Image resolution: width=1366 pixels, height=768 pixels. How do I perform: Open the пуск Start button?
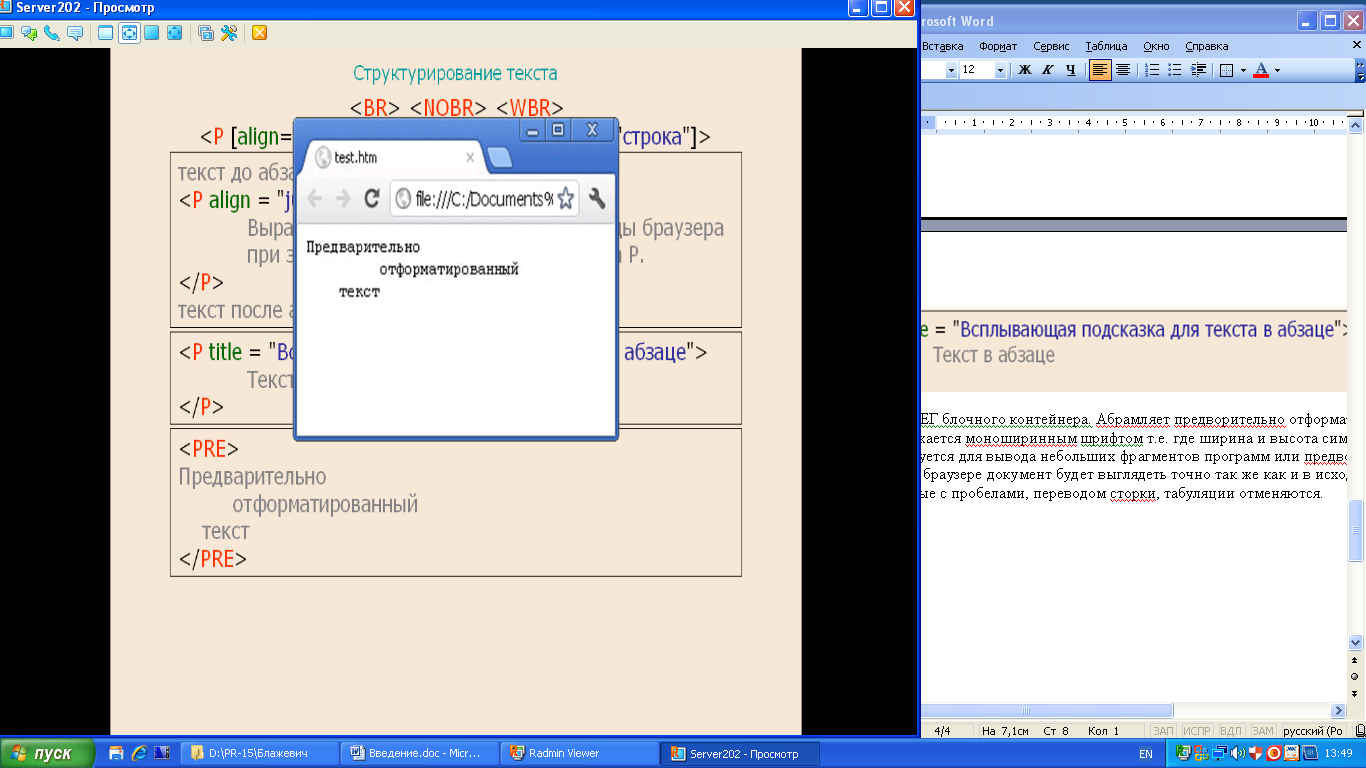(47, 754)
